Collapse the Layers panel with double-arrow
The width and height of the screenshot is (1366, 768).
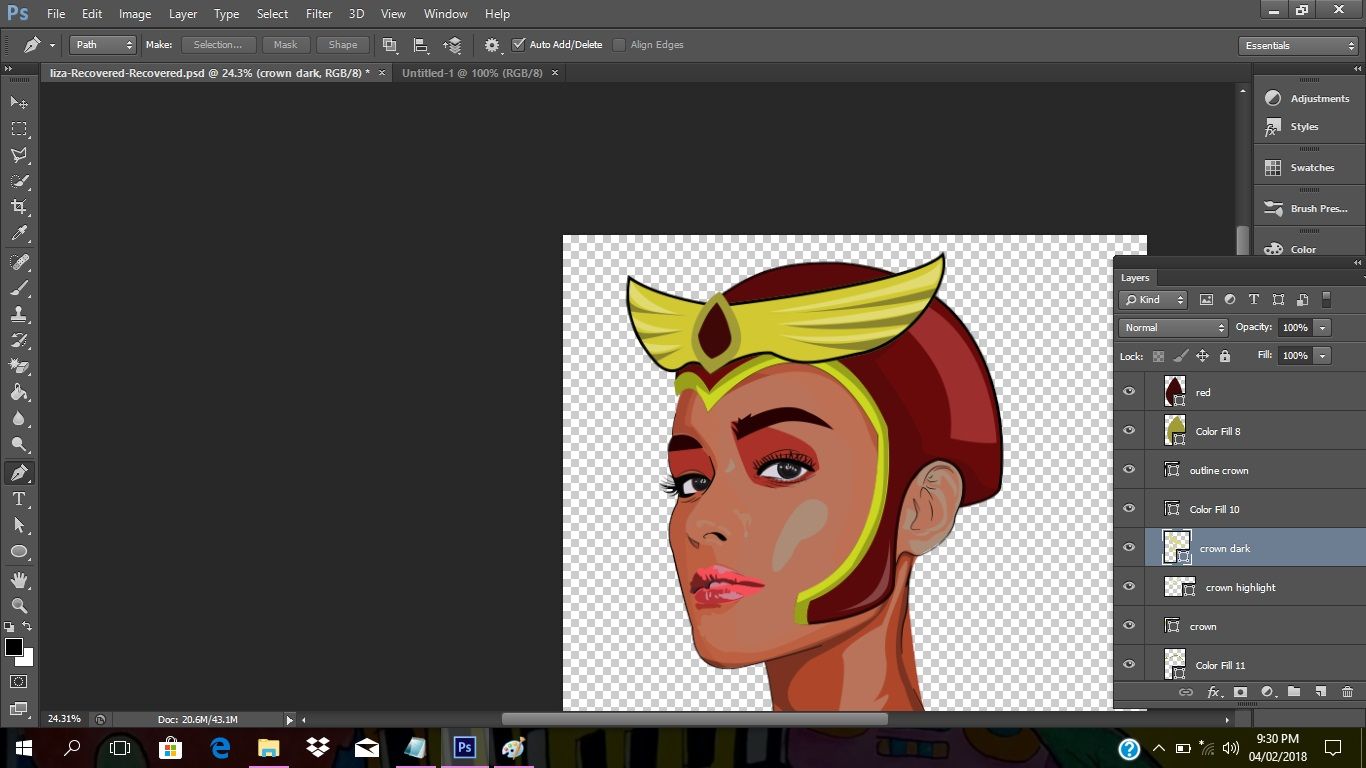pyautogui.click(x=1357, y=263)
